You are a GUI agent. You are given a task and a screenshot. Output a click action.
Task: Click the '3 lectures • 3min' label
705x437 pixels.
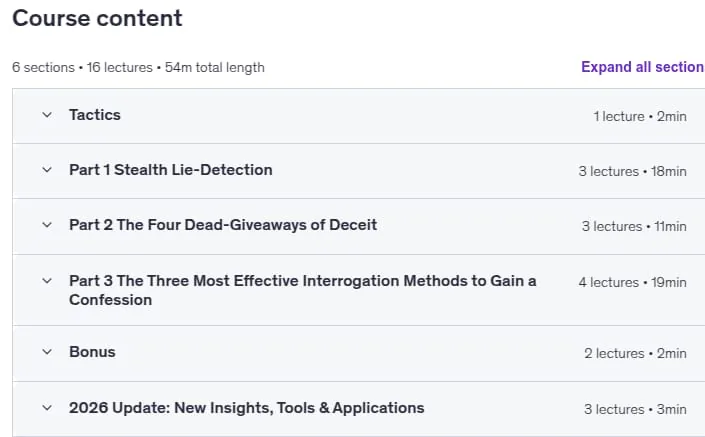click(x=635, y=409)
